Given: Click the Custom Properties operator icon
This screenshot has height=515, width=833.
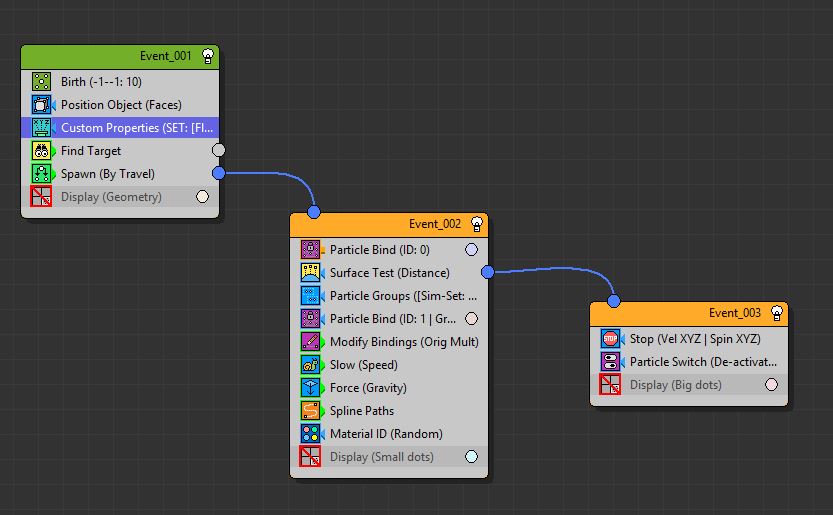Looking at the screenshot, I should click(x=41, y=128).
